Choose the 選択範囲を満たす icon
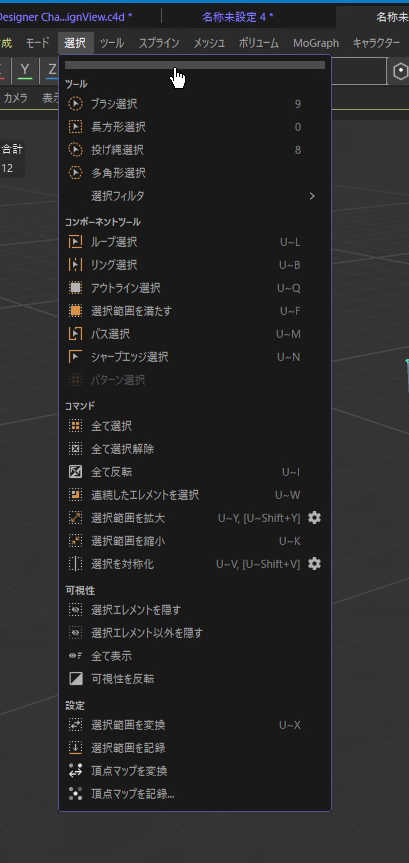 point(75,311)
